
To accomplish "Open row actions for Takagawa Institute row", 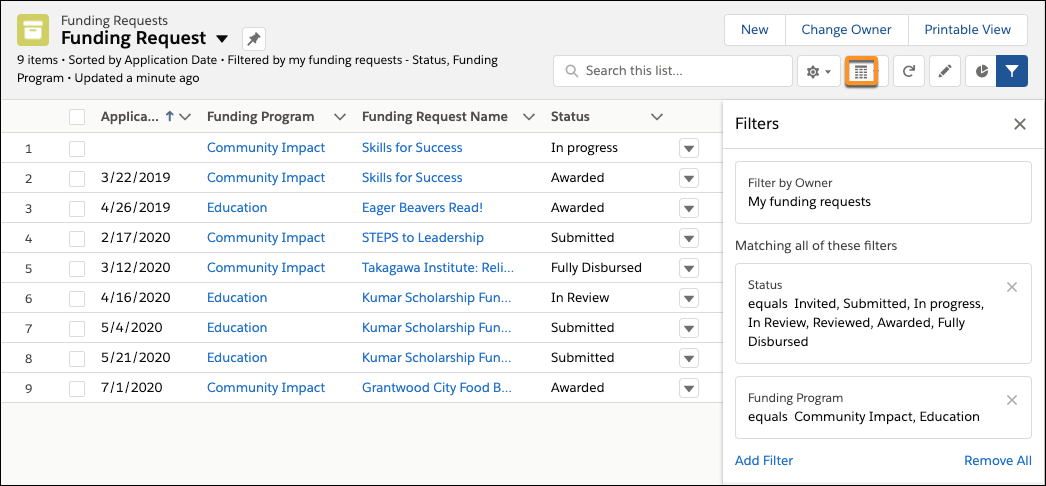I will point(689,268).
